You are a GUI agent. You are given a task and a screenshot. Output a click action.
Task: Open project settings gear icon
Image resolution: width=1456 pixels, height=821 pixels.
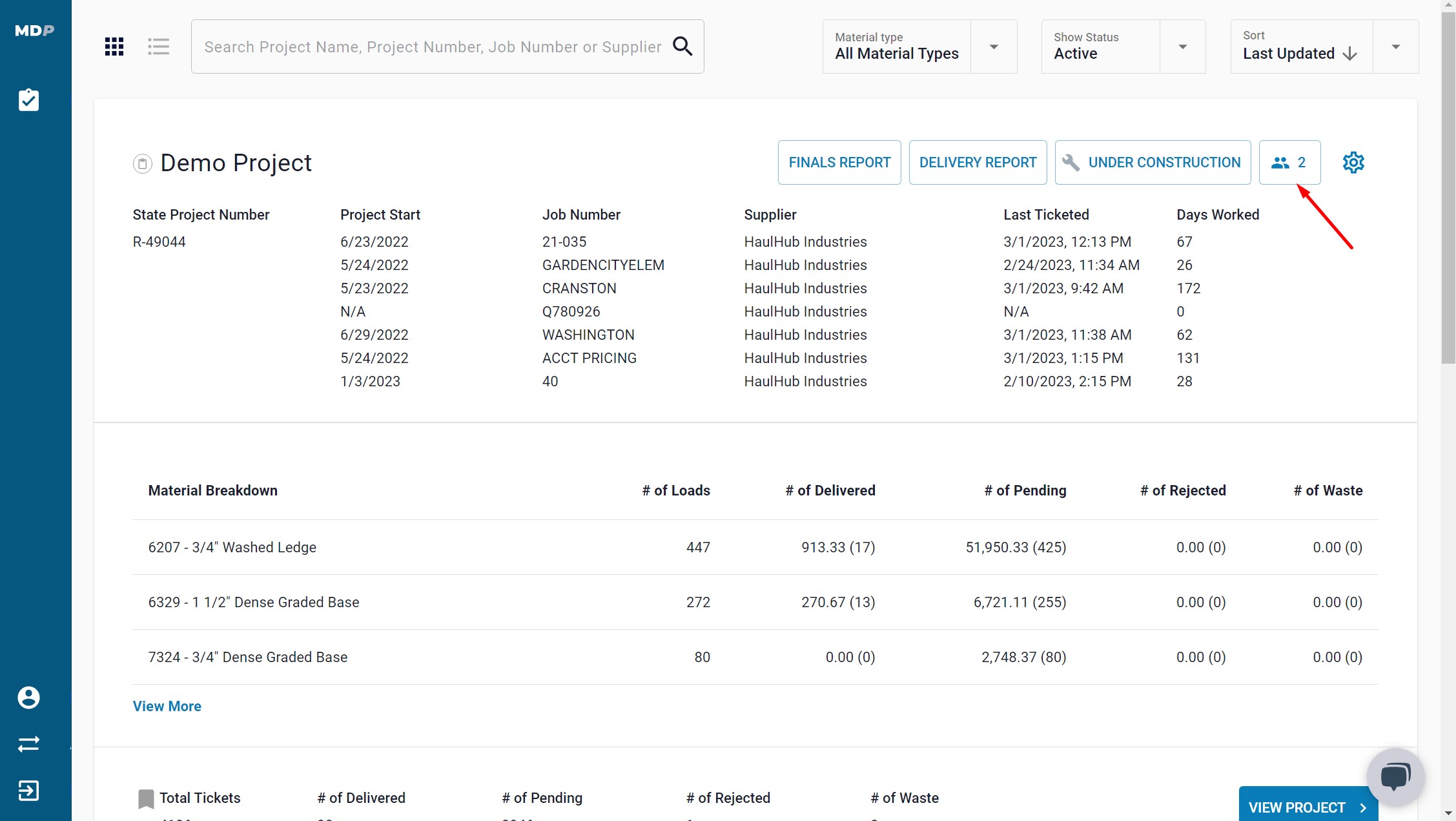coord(1353,162)
